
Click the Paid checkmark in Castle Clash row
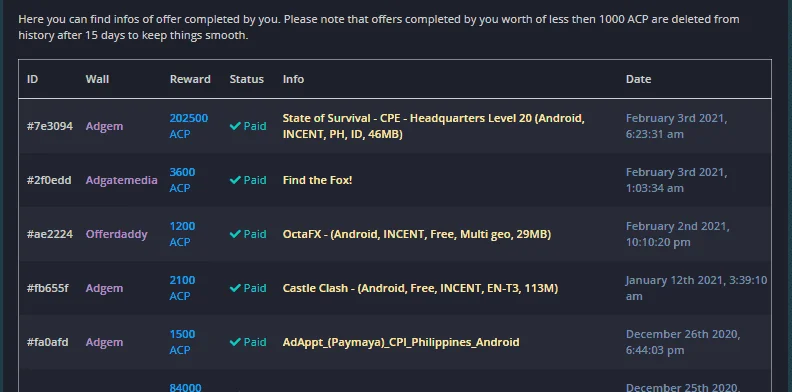click(235, 288)
